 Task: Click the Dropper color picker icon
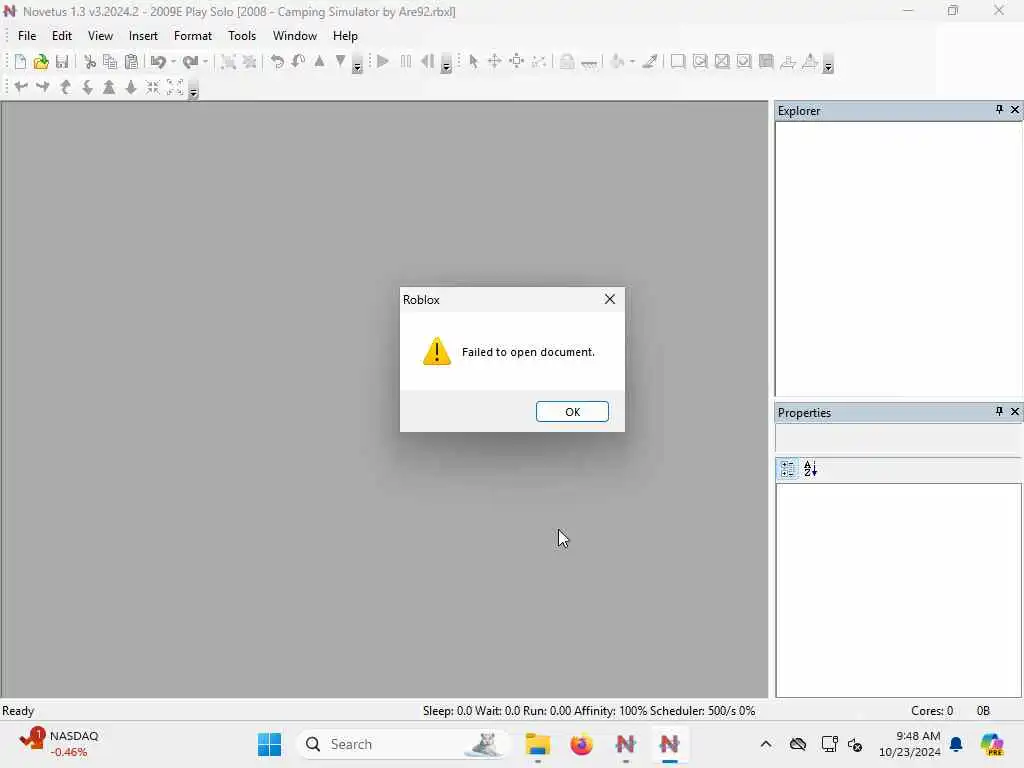pos(650,62)
